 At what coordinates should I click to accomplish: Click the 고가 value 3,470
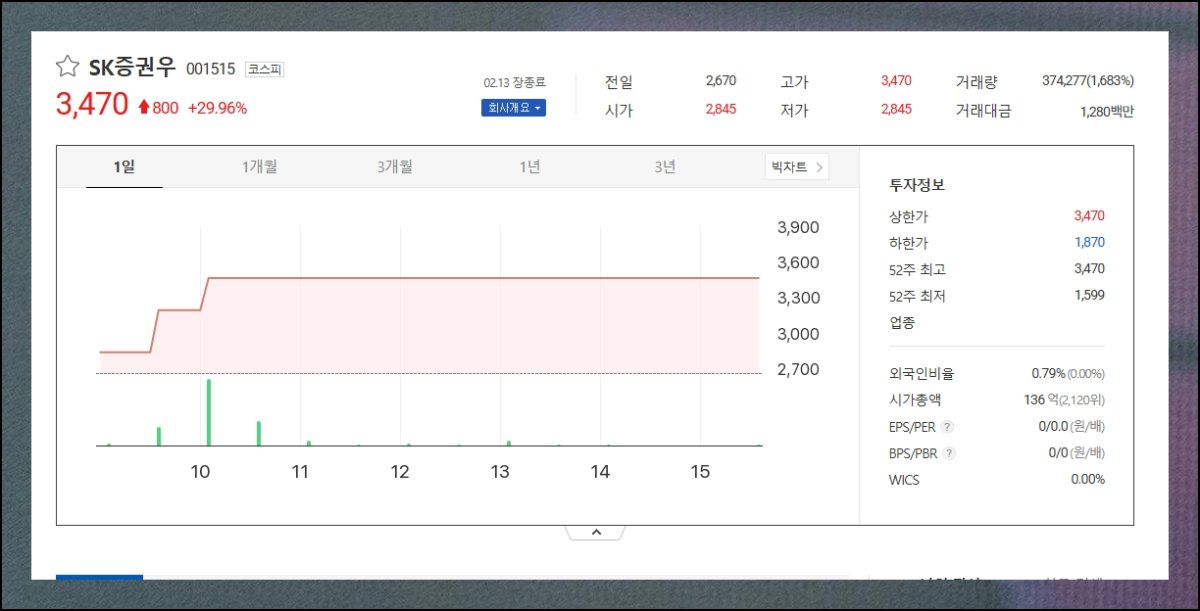point(896,81)
